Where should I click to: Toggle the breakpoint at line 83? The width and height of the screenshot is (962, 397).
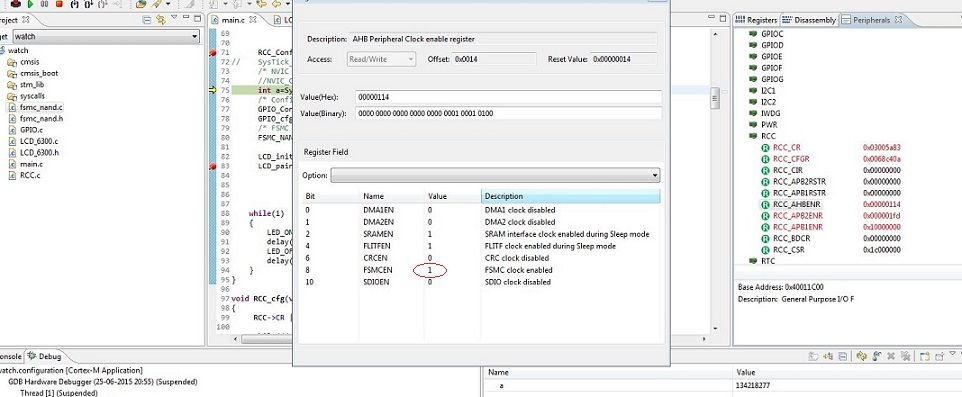click(213, 166)
